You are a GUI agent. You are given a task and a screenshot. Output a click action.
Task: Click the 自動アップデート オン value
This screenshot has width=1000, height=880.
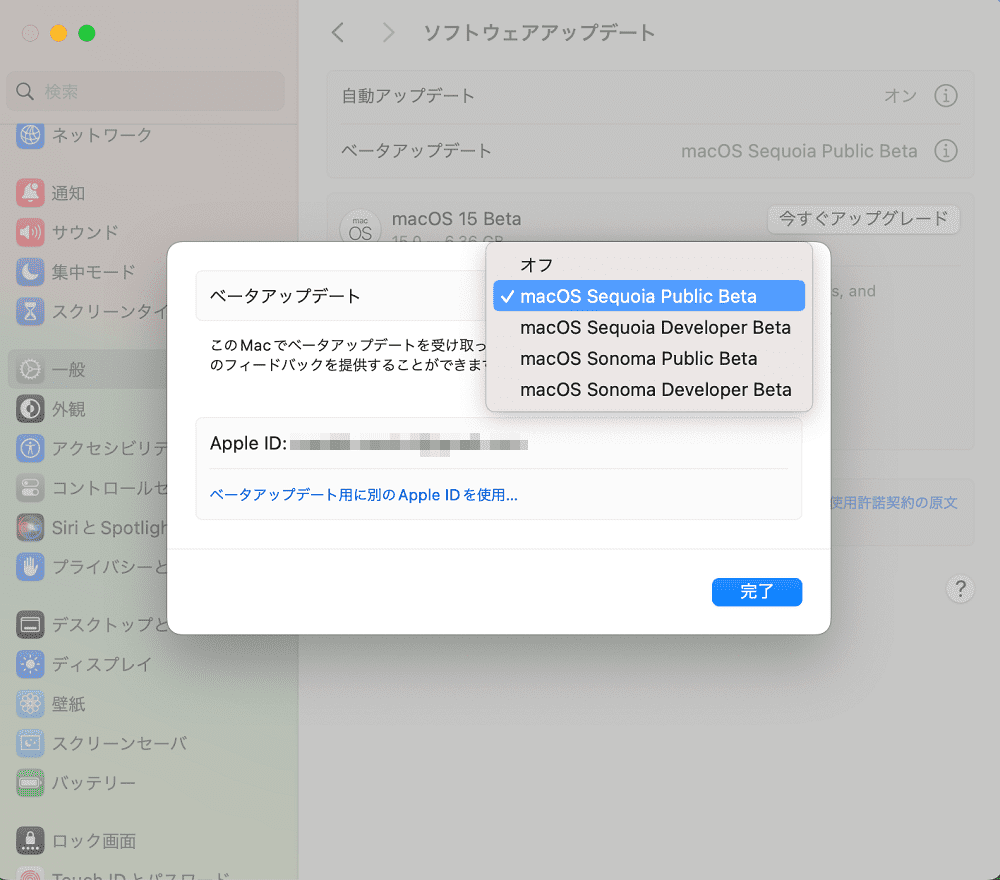coord(901,96)
